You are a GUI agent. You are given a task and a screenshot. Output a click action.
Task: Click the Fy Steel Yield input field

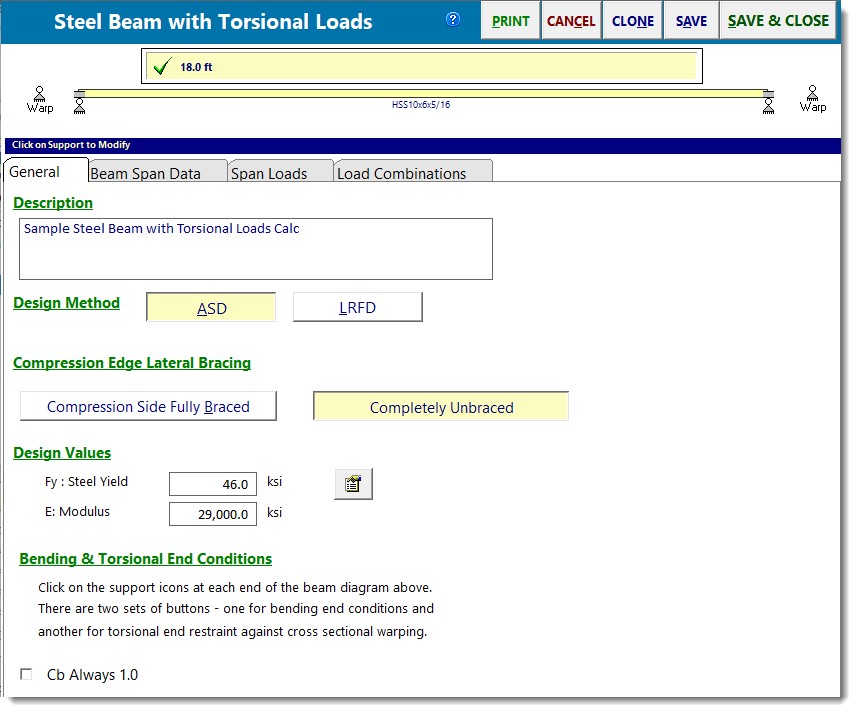click(x=213, y=484)
